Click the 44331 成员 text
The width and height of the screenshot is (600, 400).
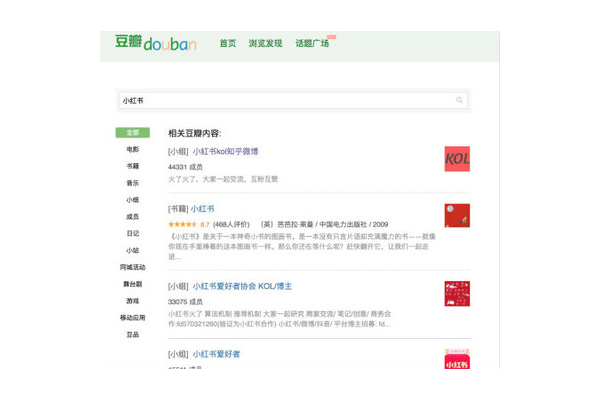tap(185, 167)
